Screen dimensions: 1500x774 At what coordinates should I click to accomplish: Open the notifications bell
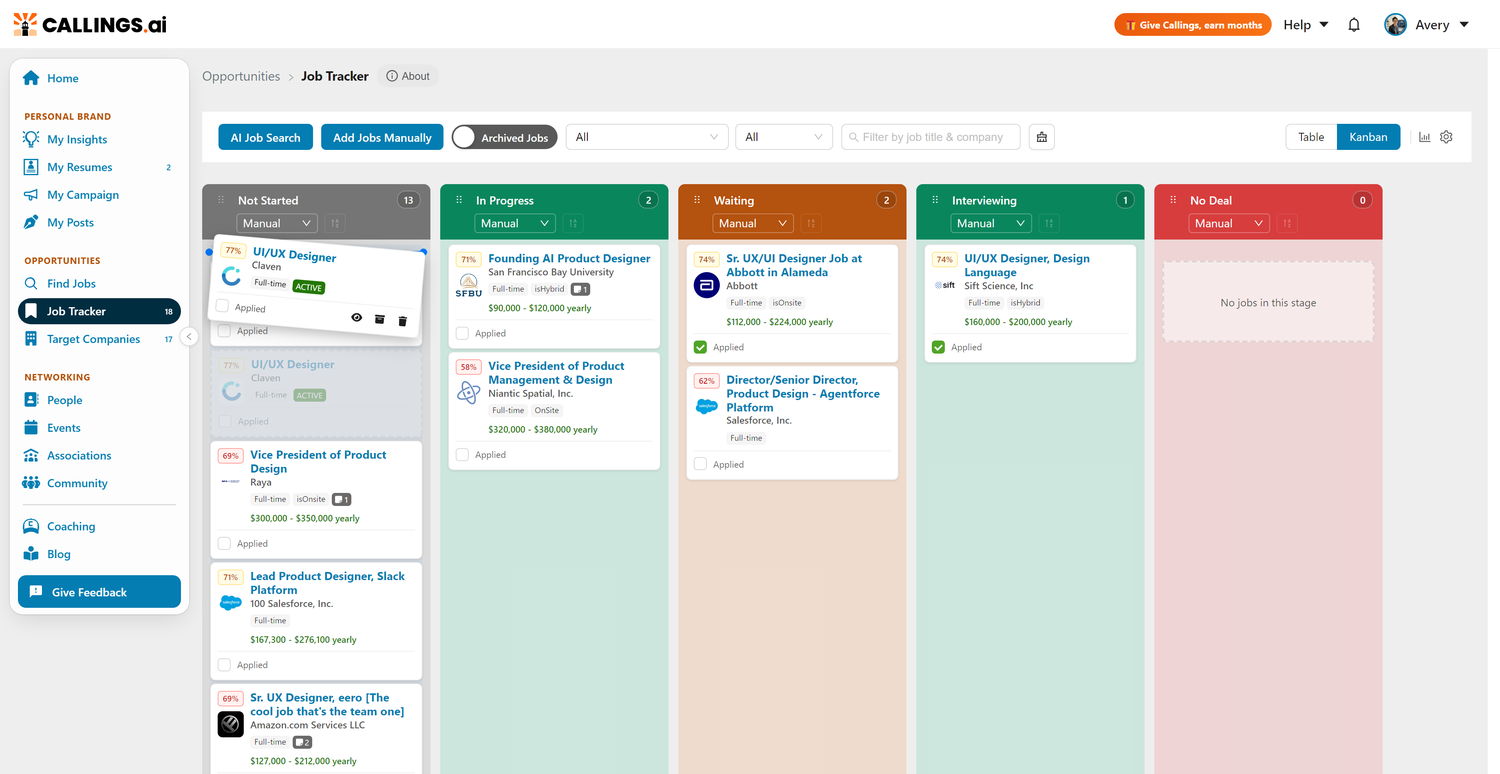tap(1354, 25)
